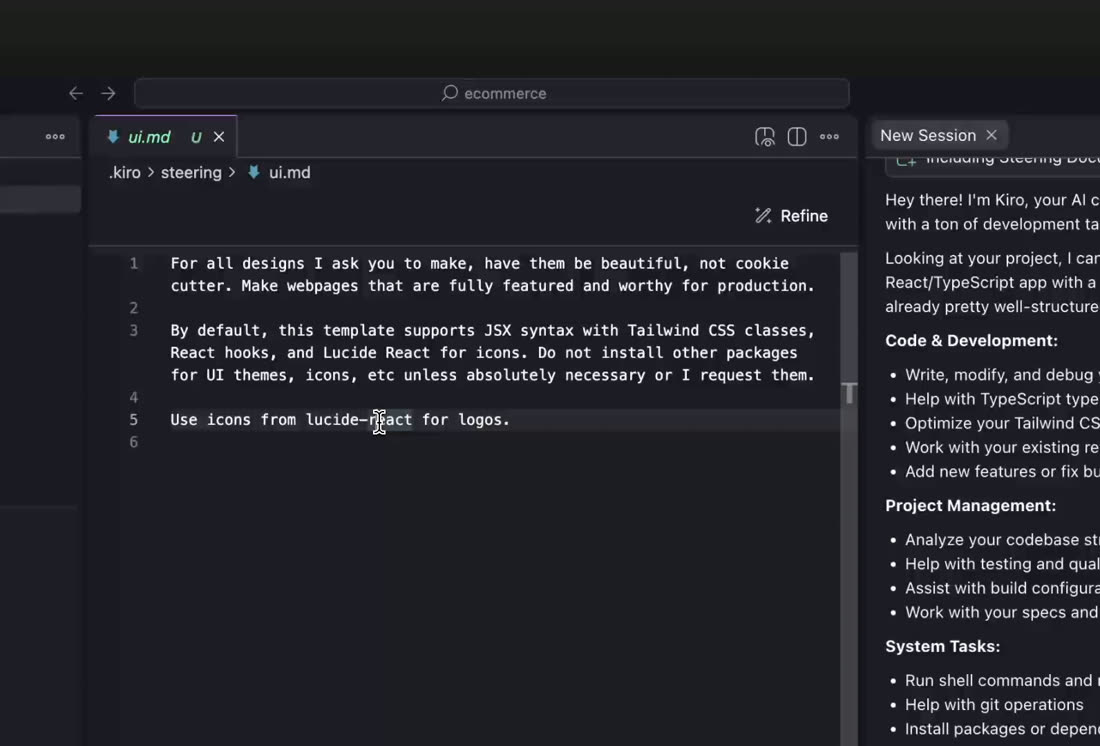The image size is (1100, 746).
Task: Go back with the left arrow
Action: click(x=76, y=93)
